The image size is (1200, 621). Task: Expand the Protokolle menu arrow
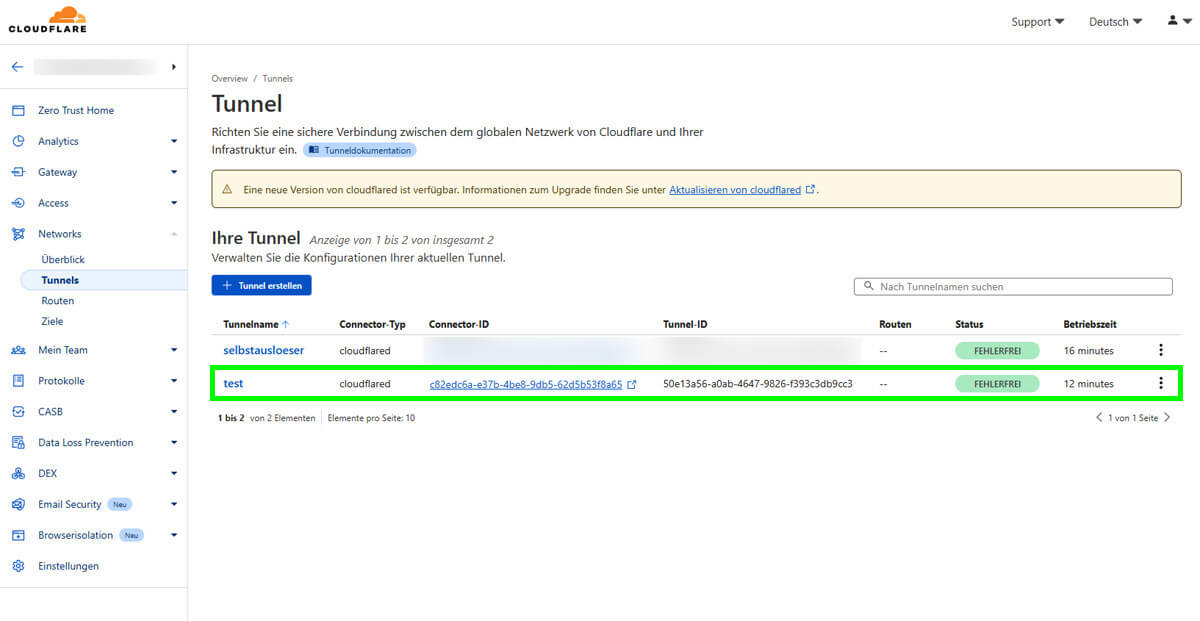[174, 381]
